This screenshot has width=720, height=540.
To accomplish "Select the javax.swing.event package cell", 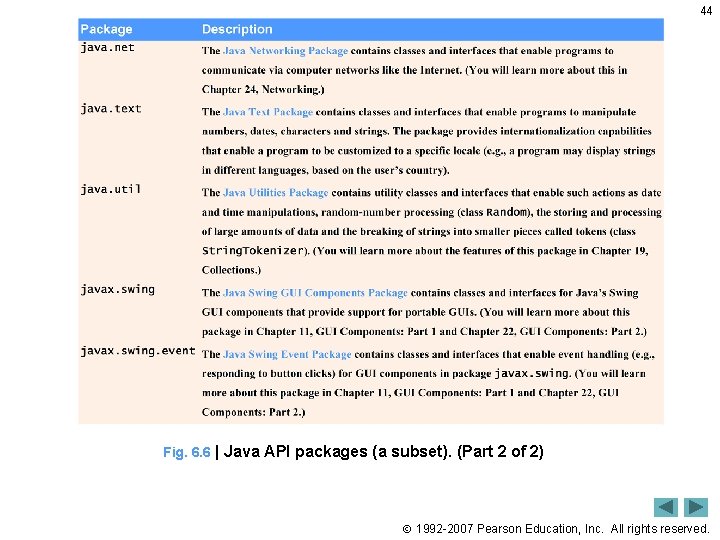I will point(138,351).
